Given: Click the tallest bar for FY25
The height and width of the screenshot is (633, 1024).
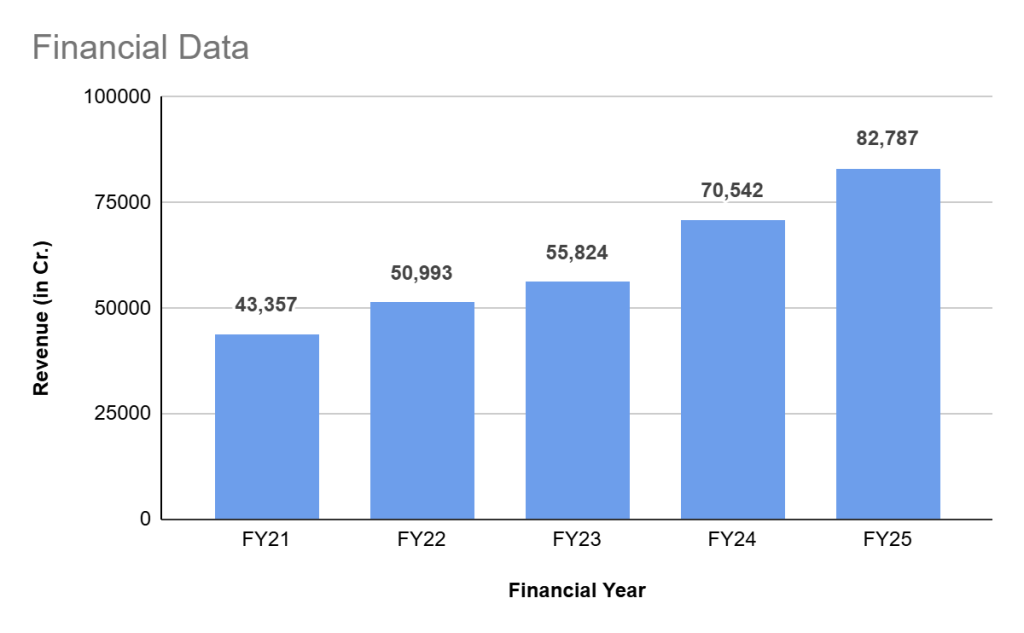Looking at the screenshot, I should [x=888, y=344].
